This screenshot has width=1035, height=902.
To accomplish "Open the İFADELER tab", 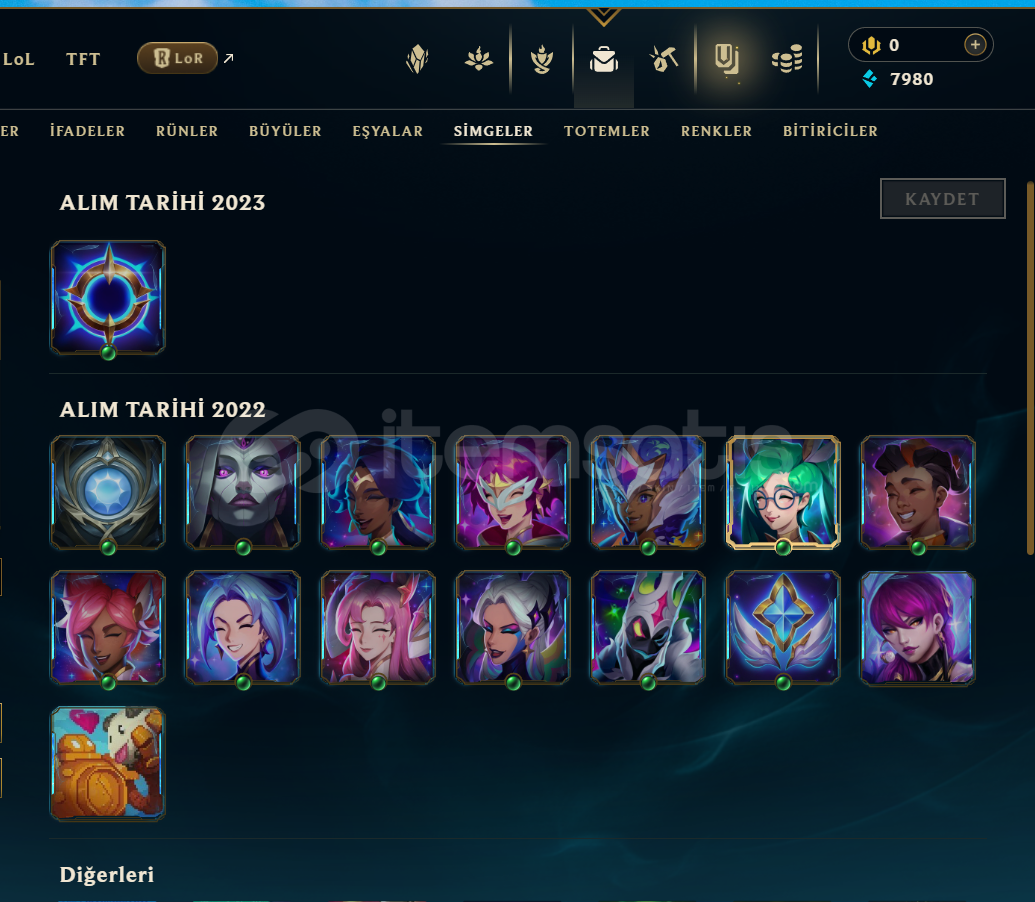I will (x=87, y=131).
